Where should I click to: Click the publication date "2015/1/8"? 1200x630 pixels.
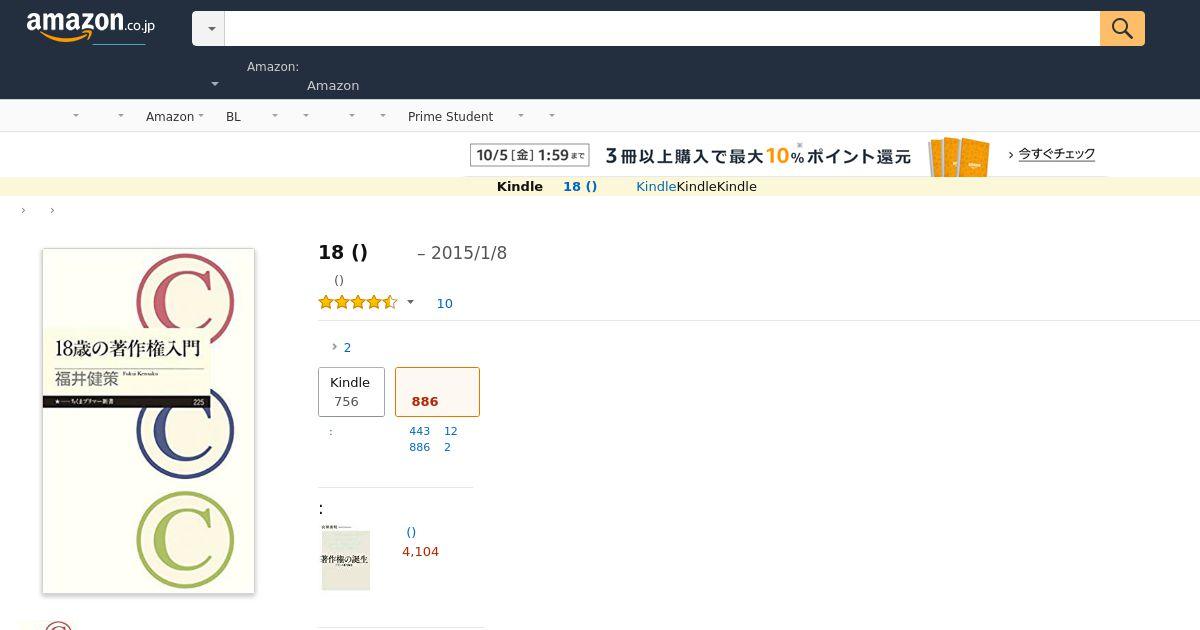point(469,253)
